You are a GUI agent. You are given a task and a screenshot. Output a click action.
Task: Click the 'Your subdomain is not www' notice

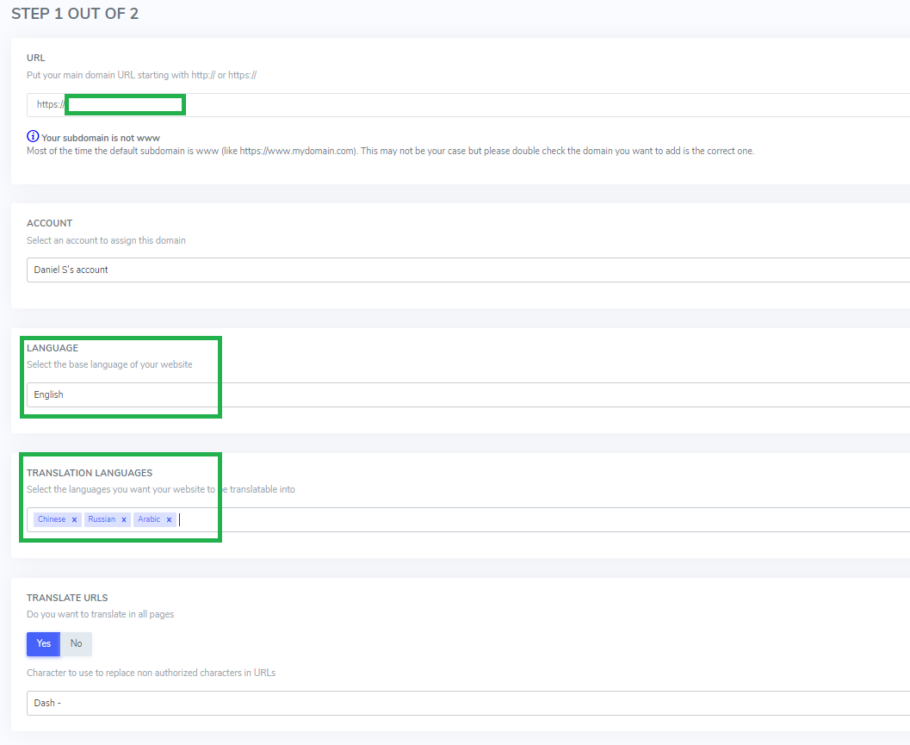tap(100, 138)
